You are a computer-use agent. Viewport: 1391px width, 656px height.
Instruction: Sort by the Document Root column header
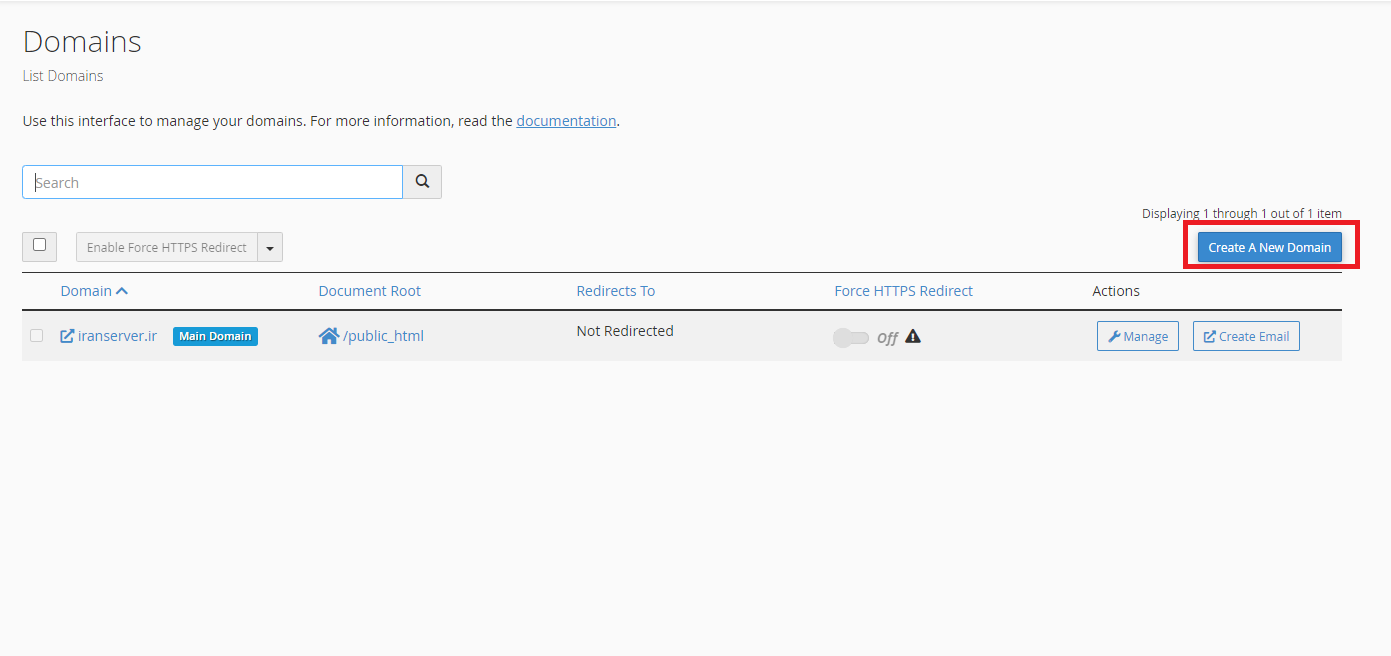pyautogui.click(x=369, y=291)
